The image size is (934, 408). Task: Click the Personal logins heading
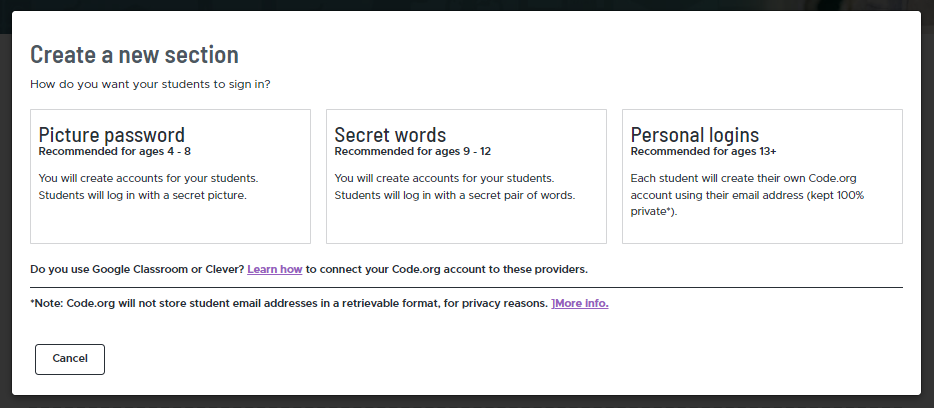tap(695, 135)
